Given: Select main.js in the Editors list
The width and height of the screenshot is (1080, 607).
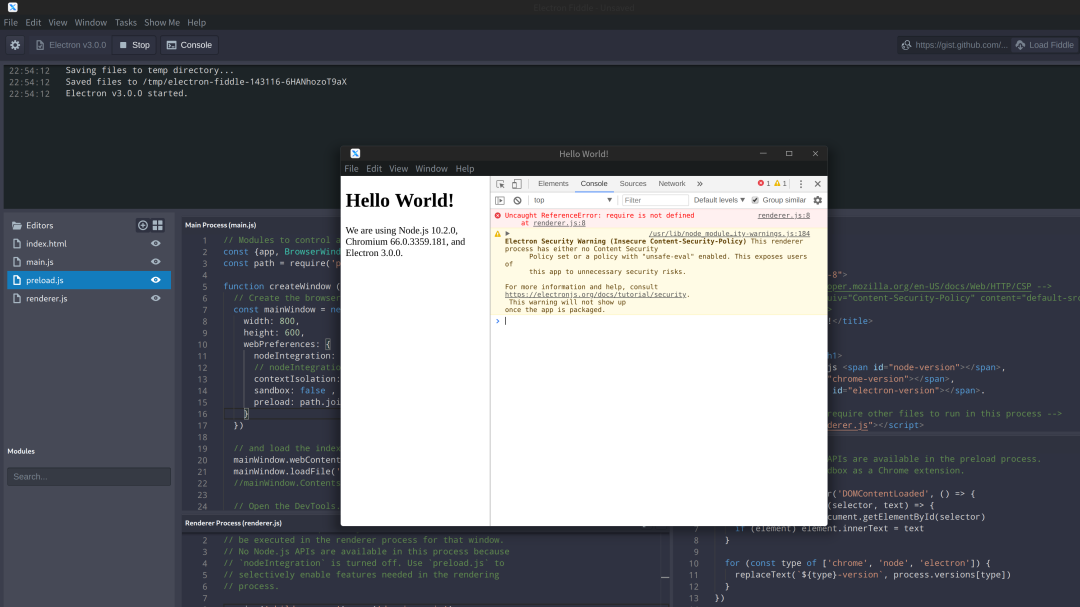Looking at the screenshot, I should click(x=89, y=262).
